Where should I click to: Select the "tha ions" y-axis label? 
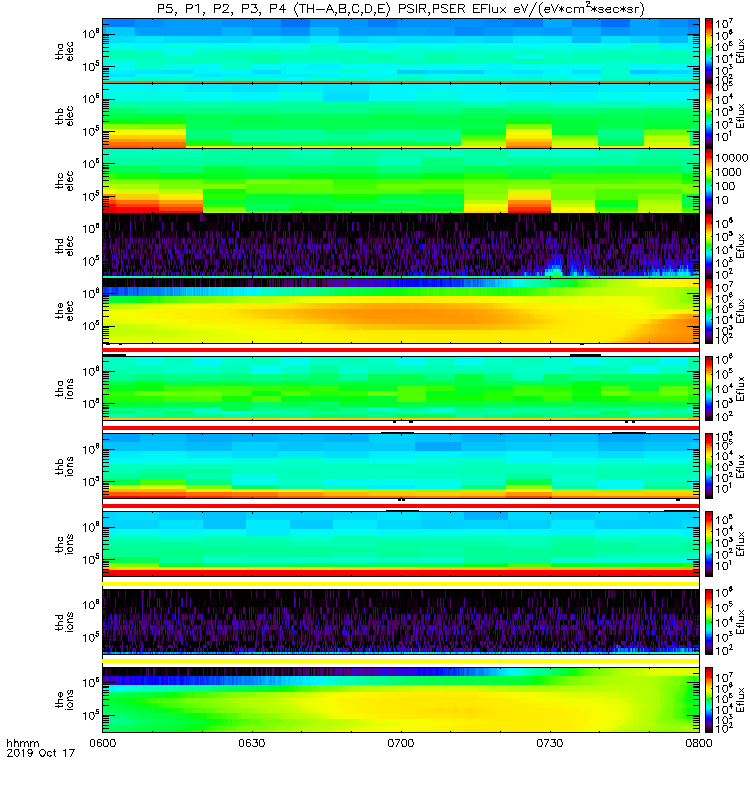(65, 388)
